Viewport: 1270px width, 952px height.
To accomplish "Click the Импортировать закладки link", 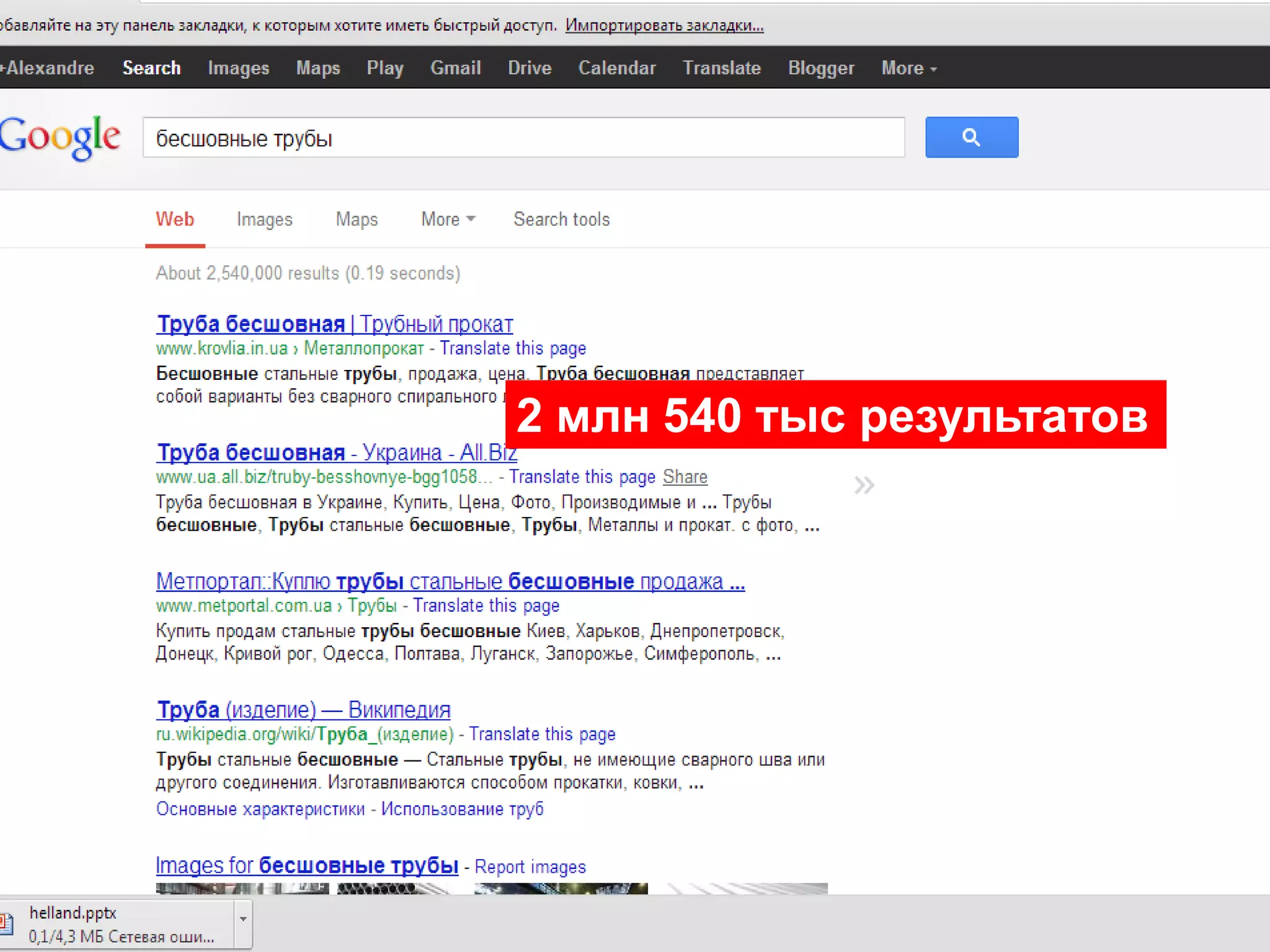I will pos(664,25).
